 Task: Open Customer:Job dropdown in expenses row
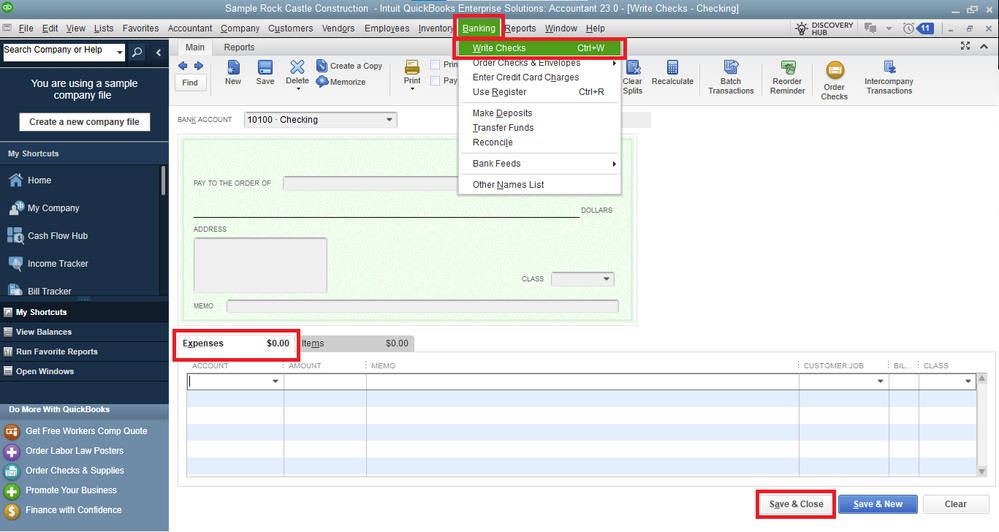[880, 381]
